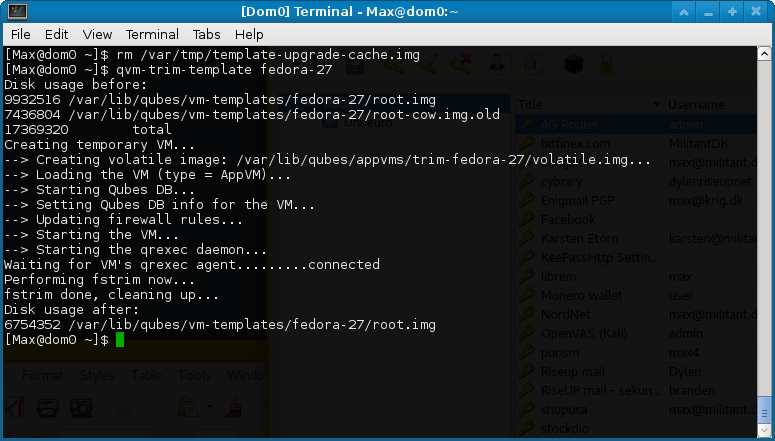Open the File menu
The height and width of the screenshot is (441, 775).
21,35
